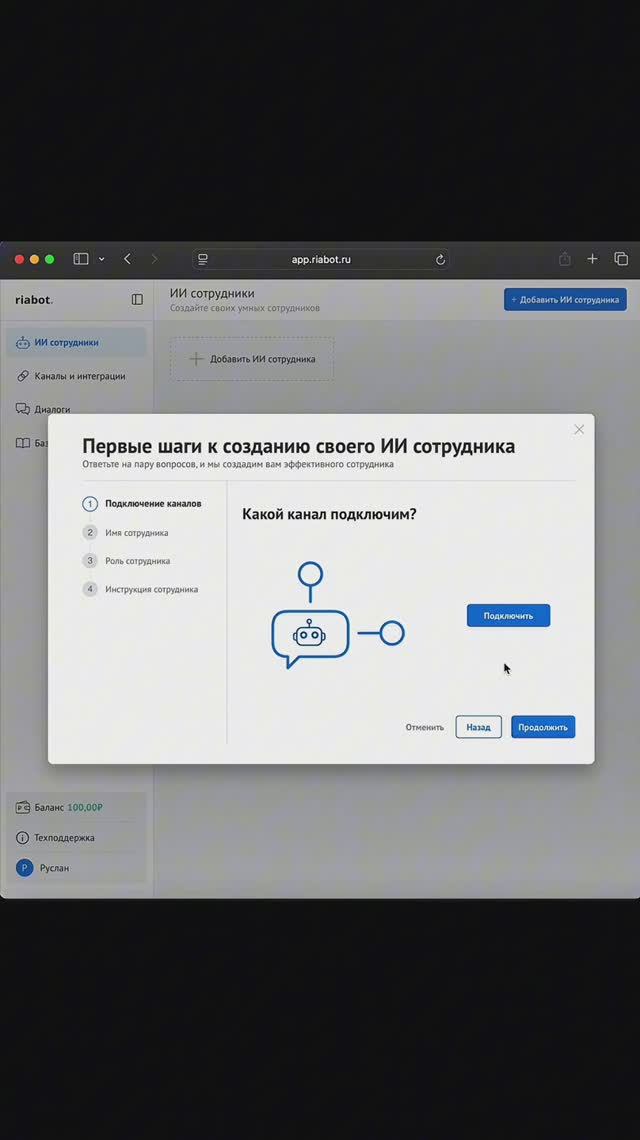Open the Баланс 100,00₽ entry
Viewport: 640px width, 1140px height.
coord(76,807)
